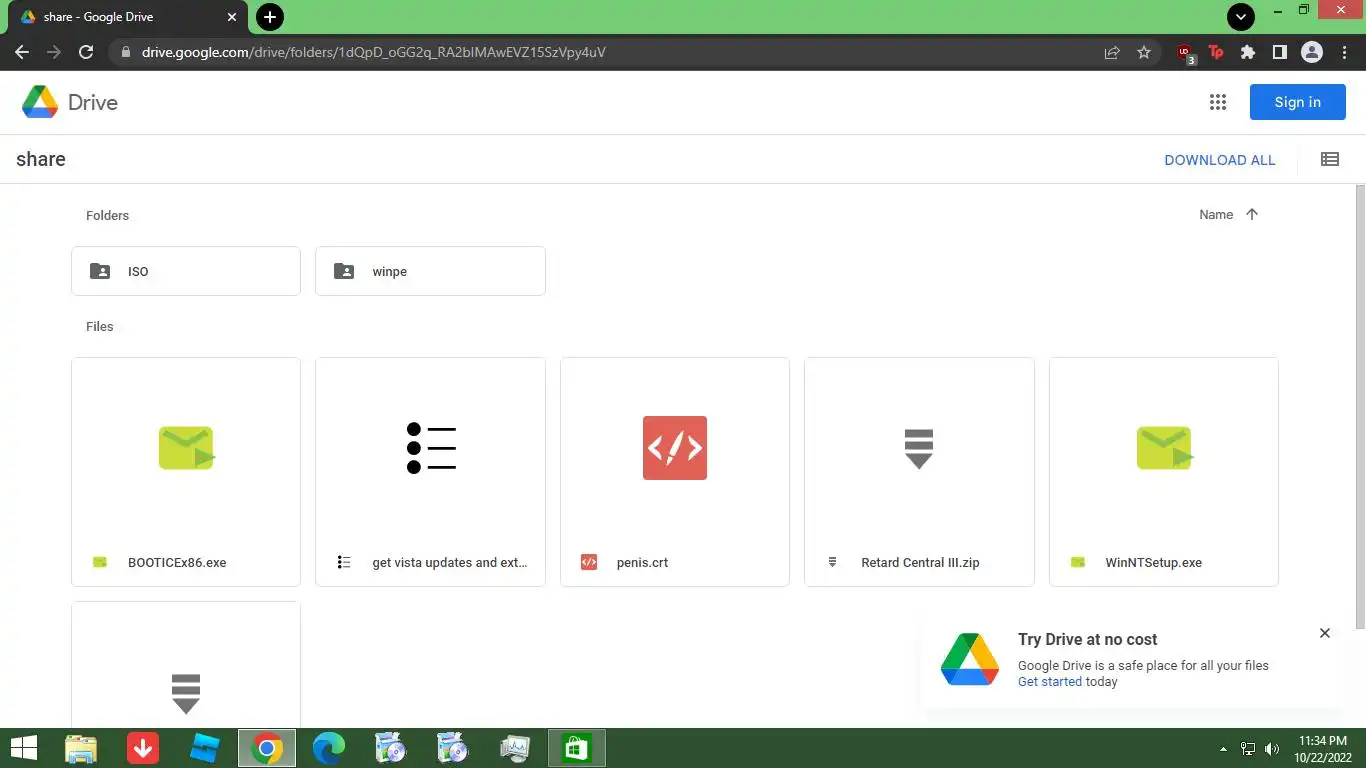Click the browser back arrow
1366x768 pixels.
click(22, 52)
